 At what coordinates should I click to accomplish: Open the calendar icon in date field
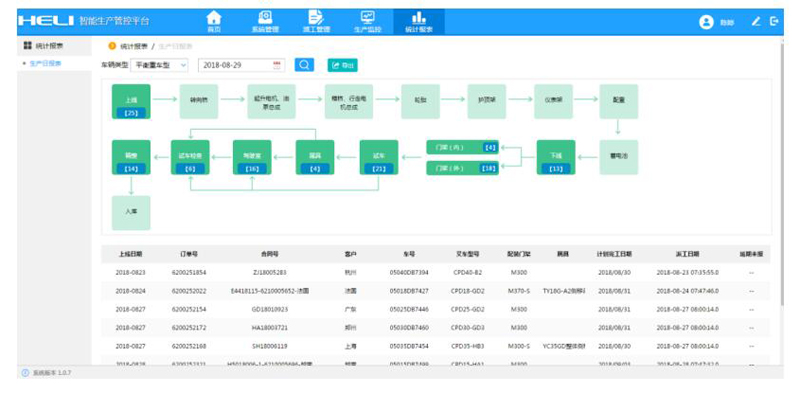(277, 65)
